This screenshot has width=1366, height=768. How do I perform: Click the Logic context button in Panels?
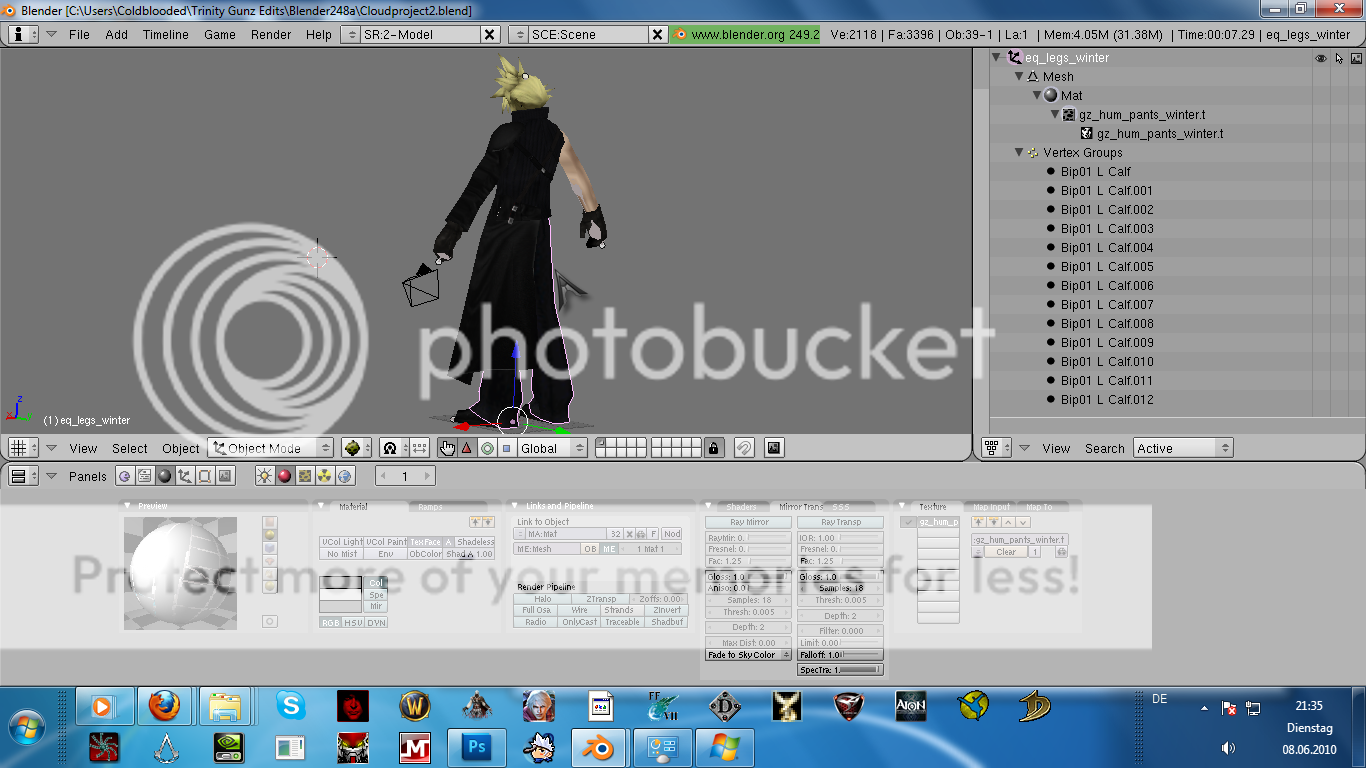125,476
